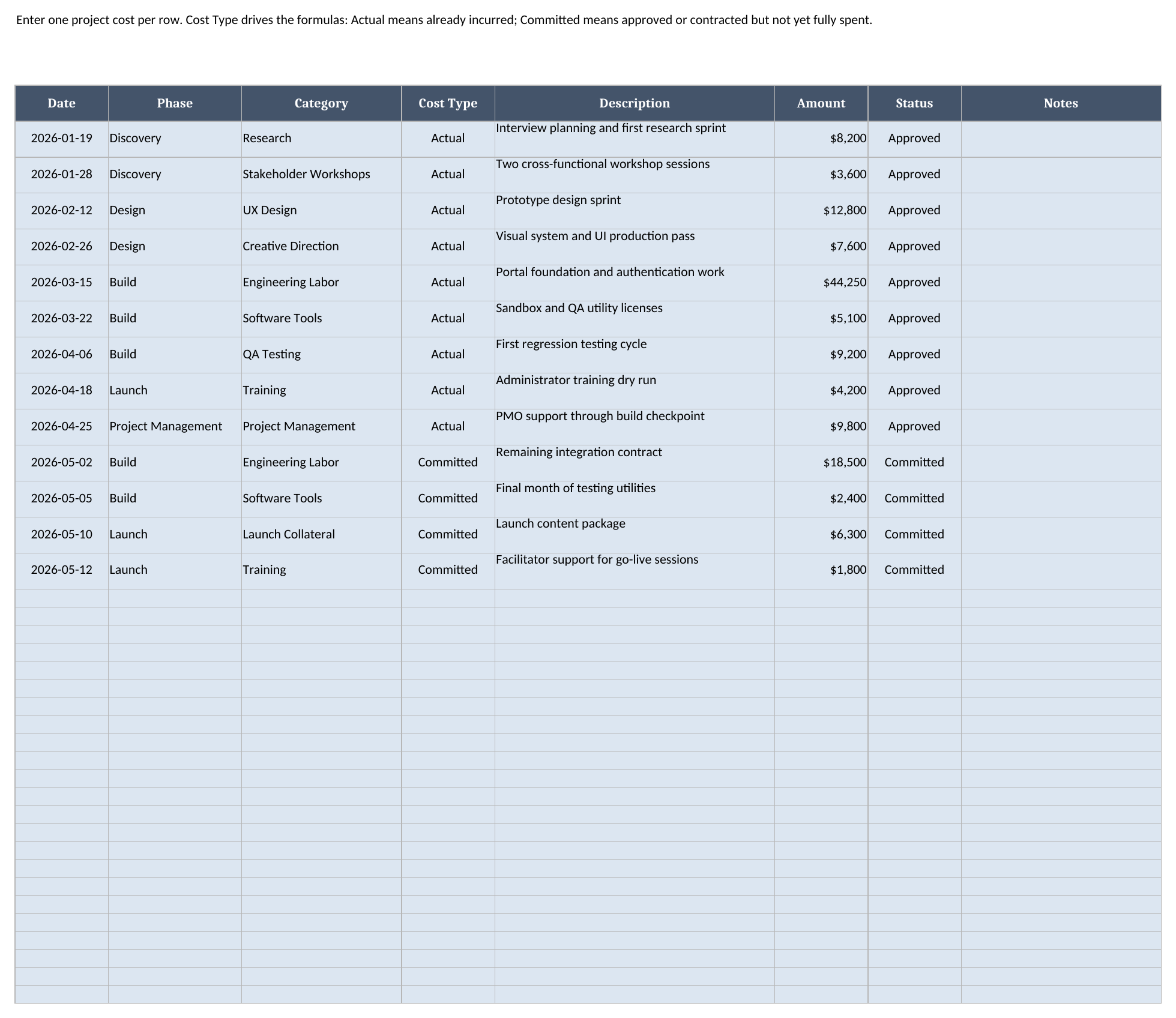
Task: Click the date cell 2026-01-19
Action: (x=61, y=139)
